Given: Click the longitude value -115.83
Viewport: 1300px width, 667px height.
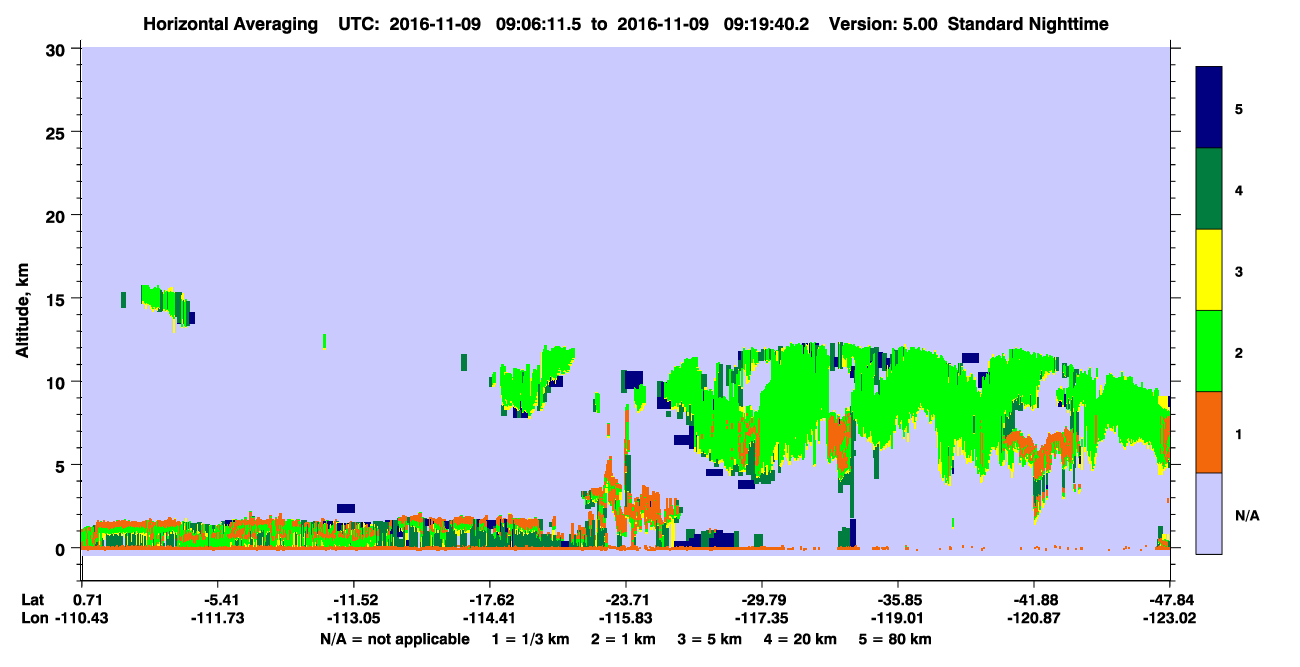Looking at the screenshot, I should 626,618.
